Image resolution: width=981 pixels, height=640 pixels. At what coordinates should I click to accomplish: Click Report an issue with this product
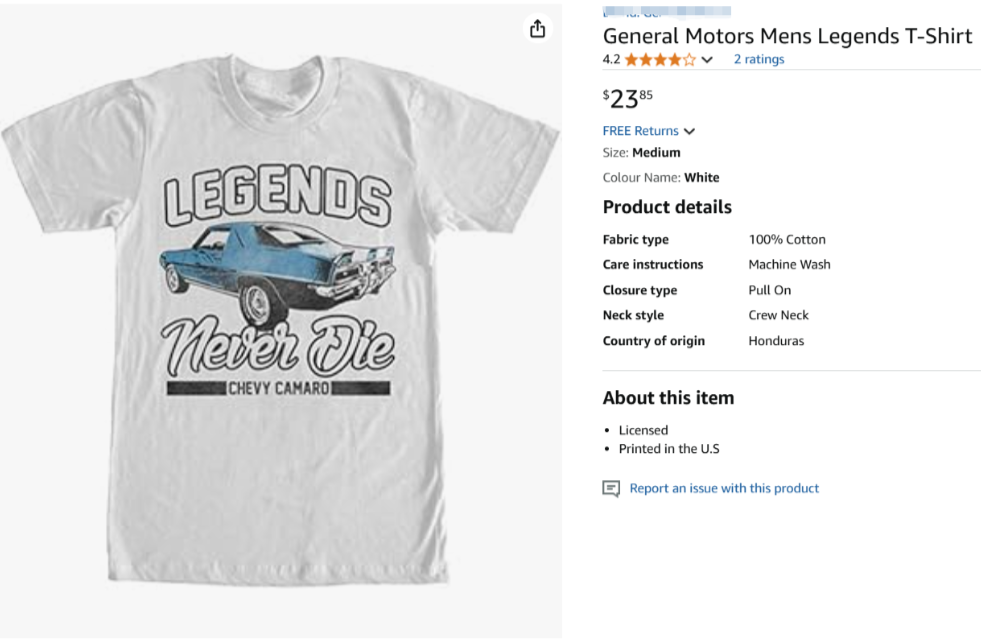tap(724, 489)
